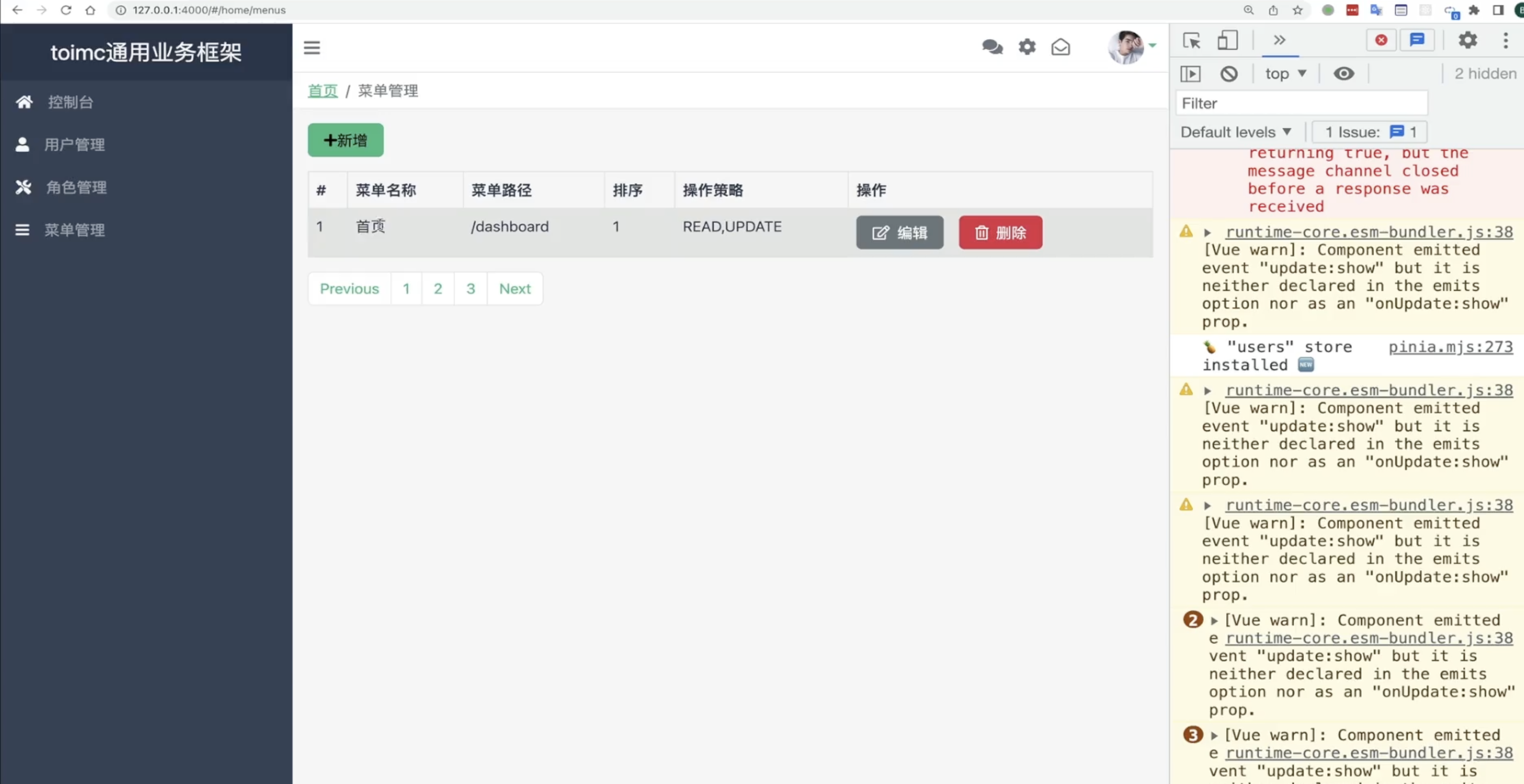Toggle the console sidebar panel button
This screenshot has width=1524, height=784.
[1190, 74]
